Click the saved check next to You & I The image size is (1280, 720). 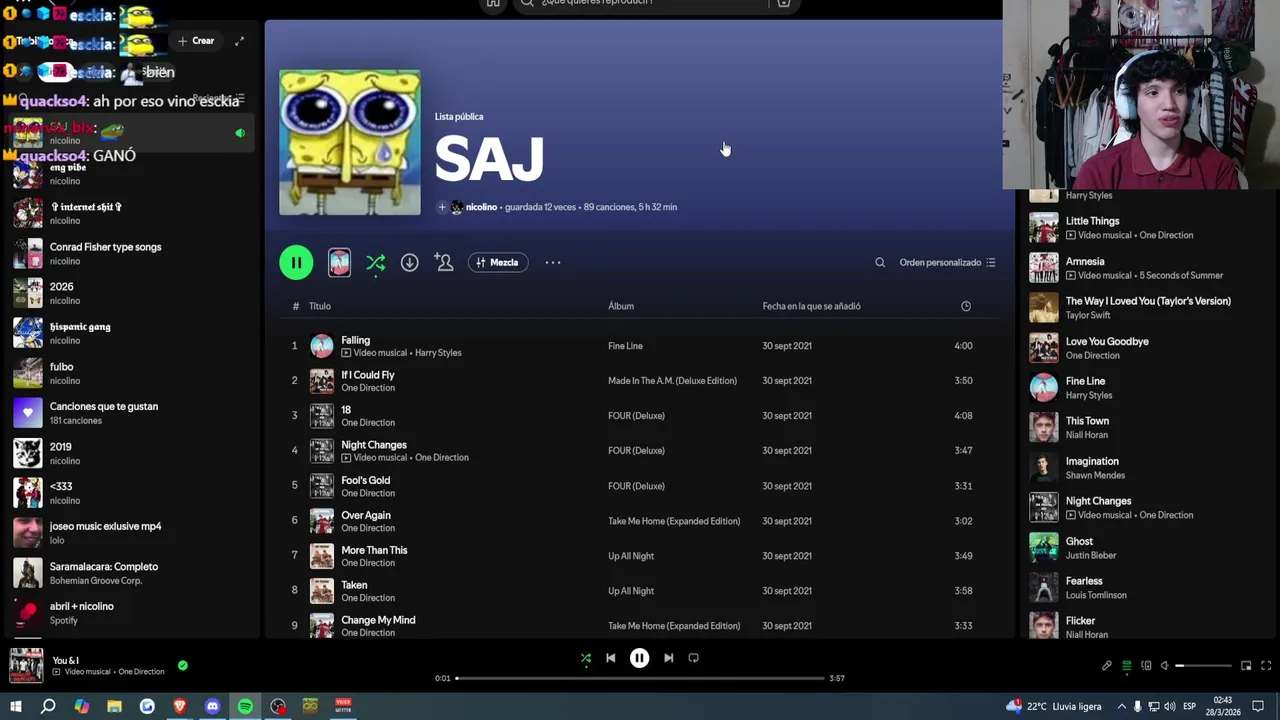182,665
